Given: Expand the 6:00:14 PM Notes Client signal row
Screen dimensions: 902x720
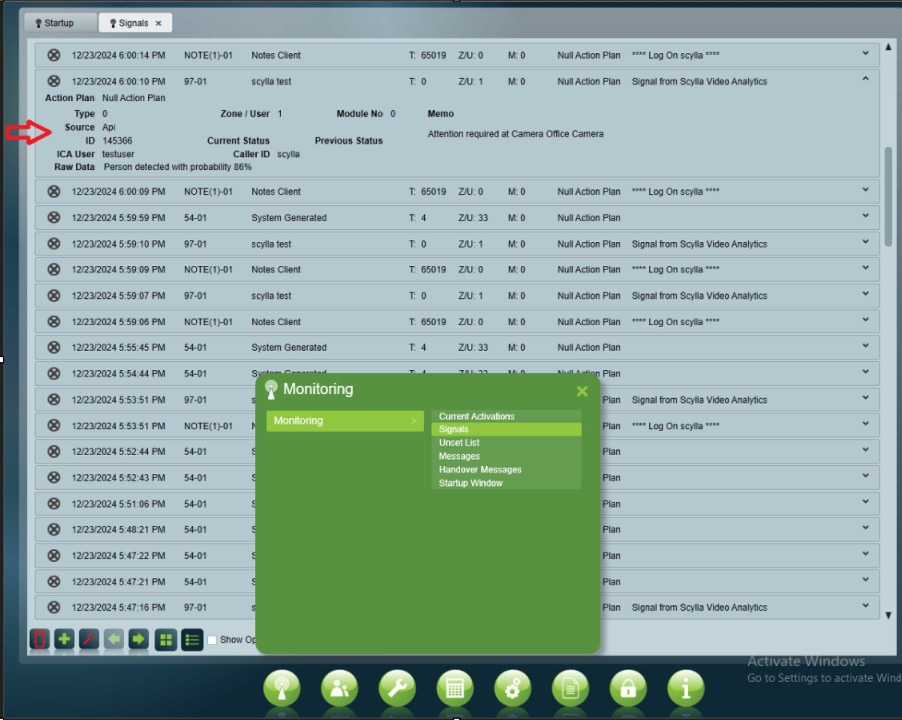Looking at the screenshot, I should 865,54.
